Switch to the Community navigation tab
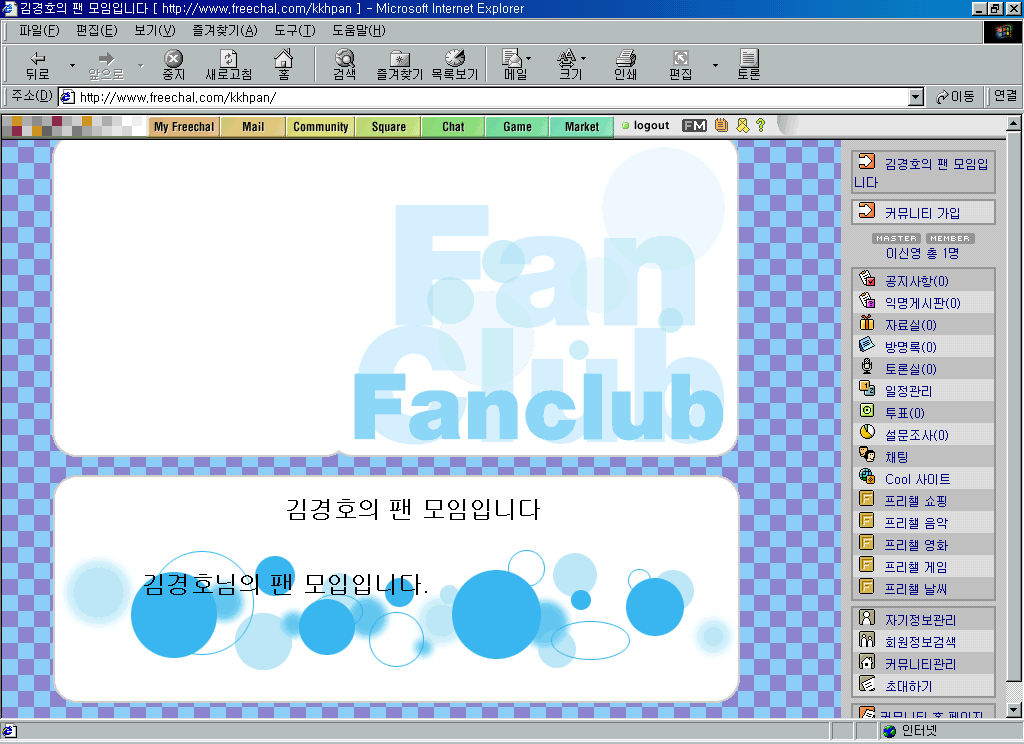The width and height of the screenshot is (1024, 744). tap(321, 127)
